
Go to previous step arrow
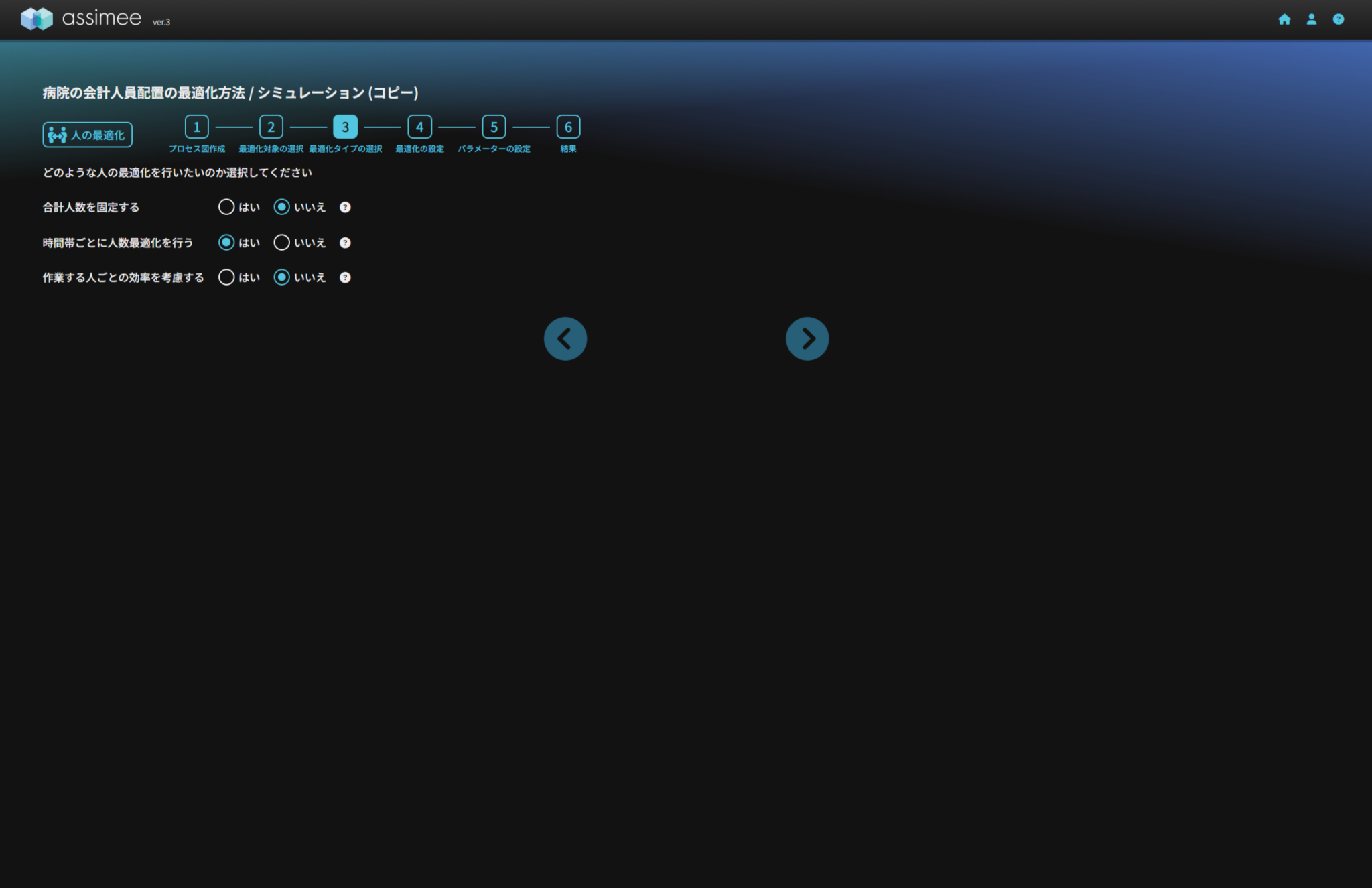coord(565,338)
